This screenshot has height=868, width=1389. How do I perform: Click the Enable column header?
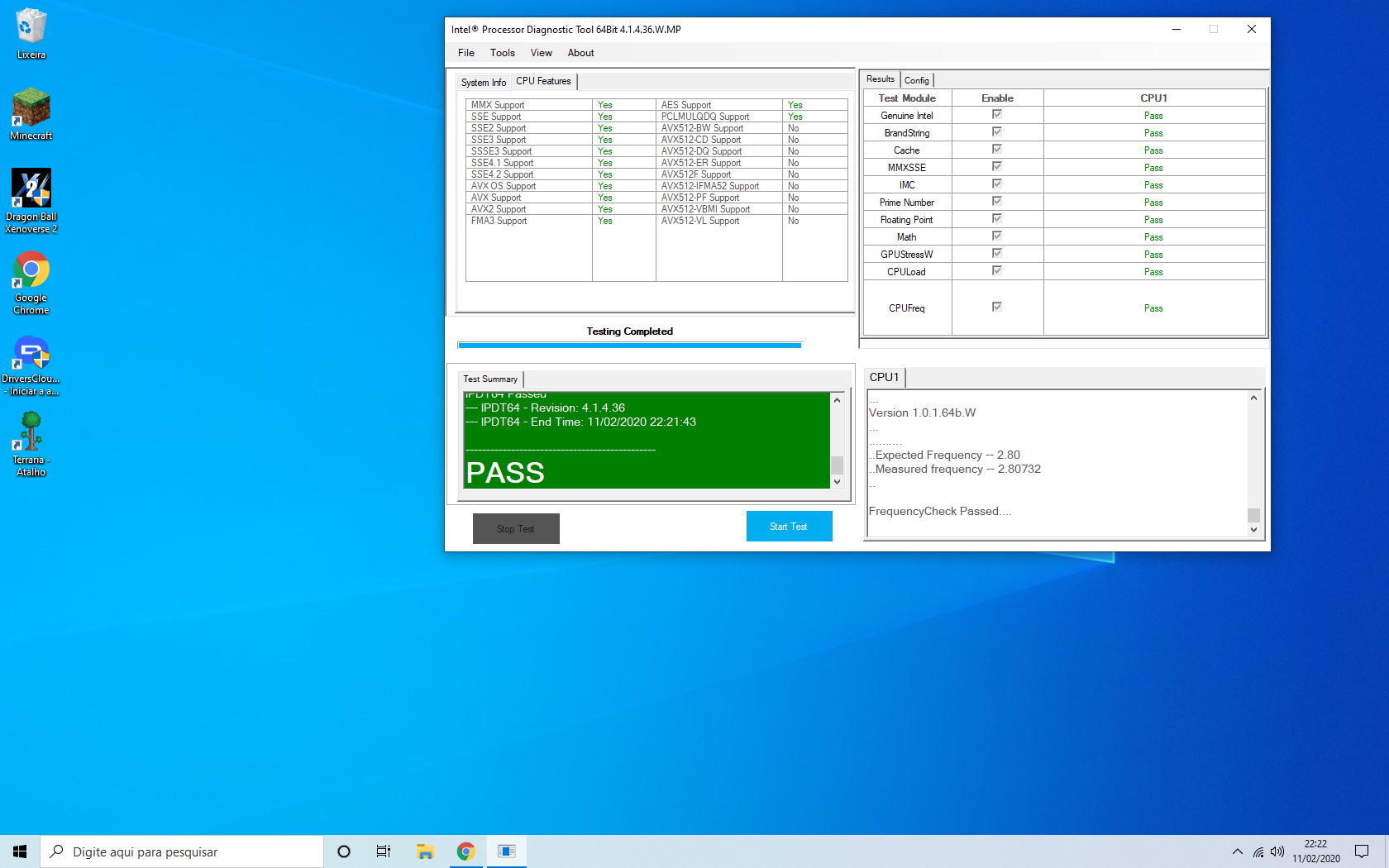997,98
